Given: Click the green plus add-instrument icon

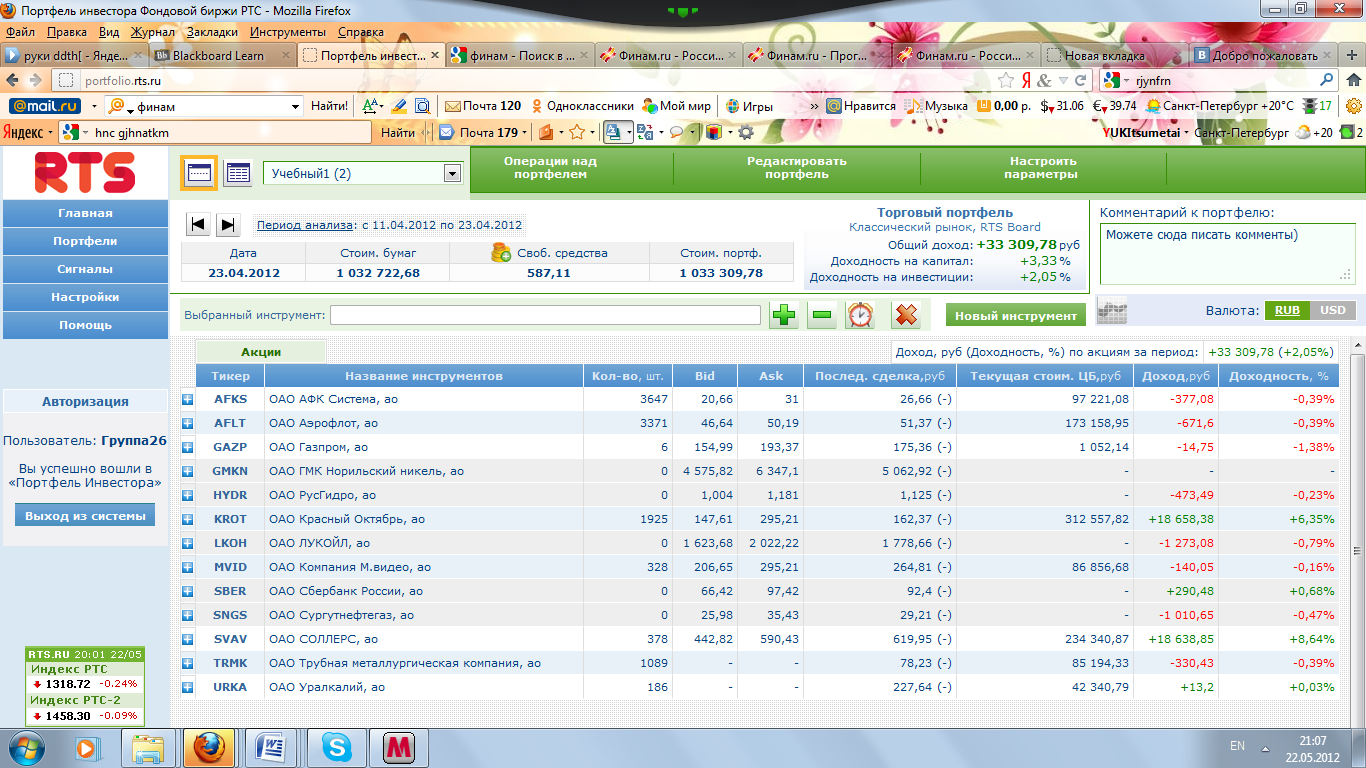Looking at the screenshot, I should point(784,315).
